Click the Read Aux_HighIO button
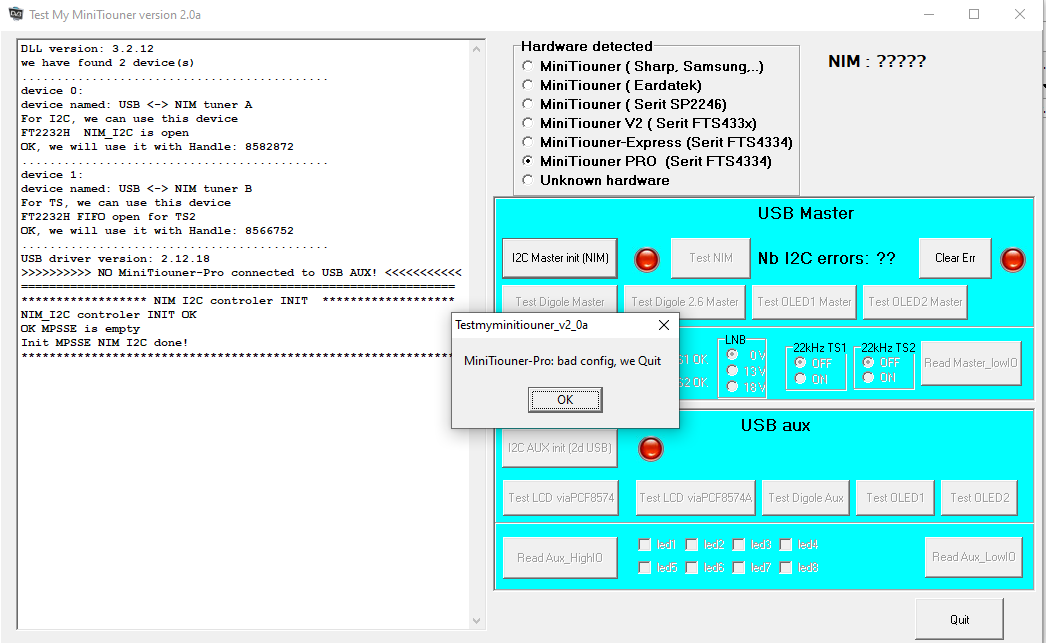This screenshot has height=643, width=1046. pos(560,558)
